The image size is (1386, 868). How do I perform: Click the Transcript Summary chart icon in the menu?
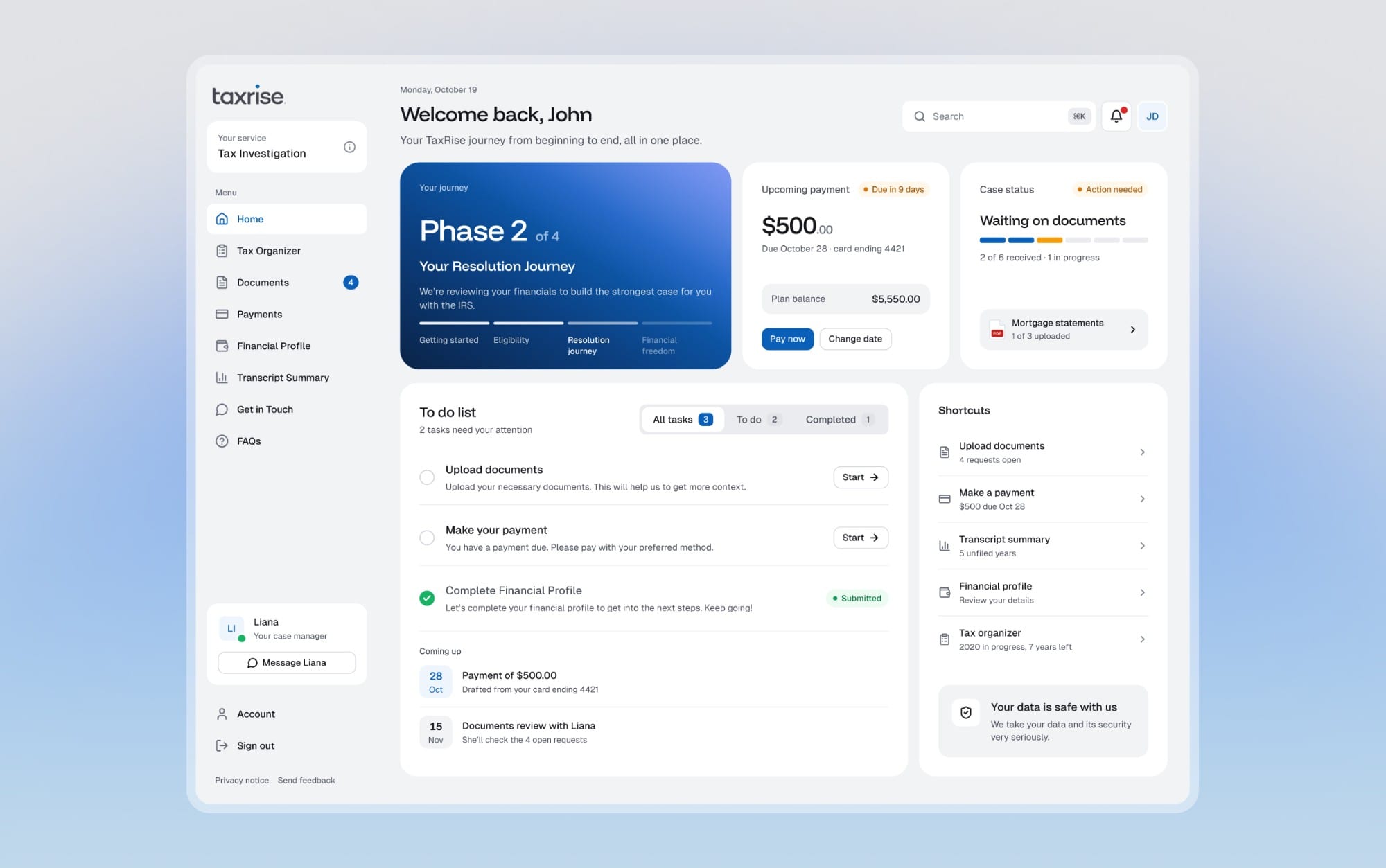pos(222,378)
